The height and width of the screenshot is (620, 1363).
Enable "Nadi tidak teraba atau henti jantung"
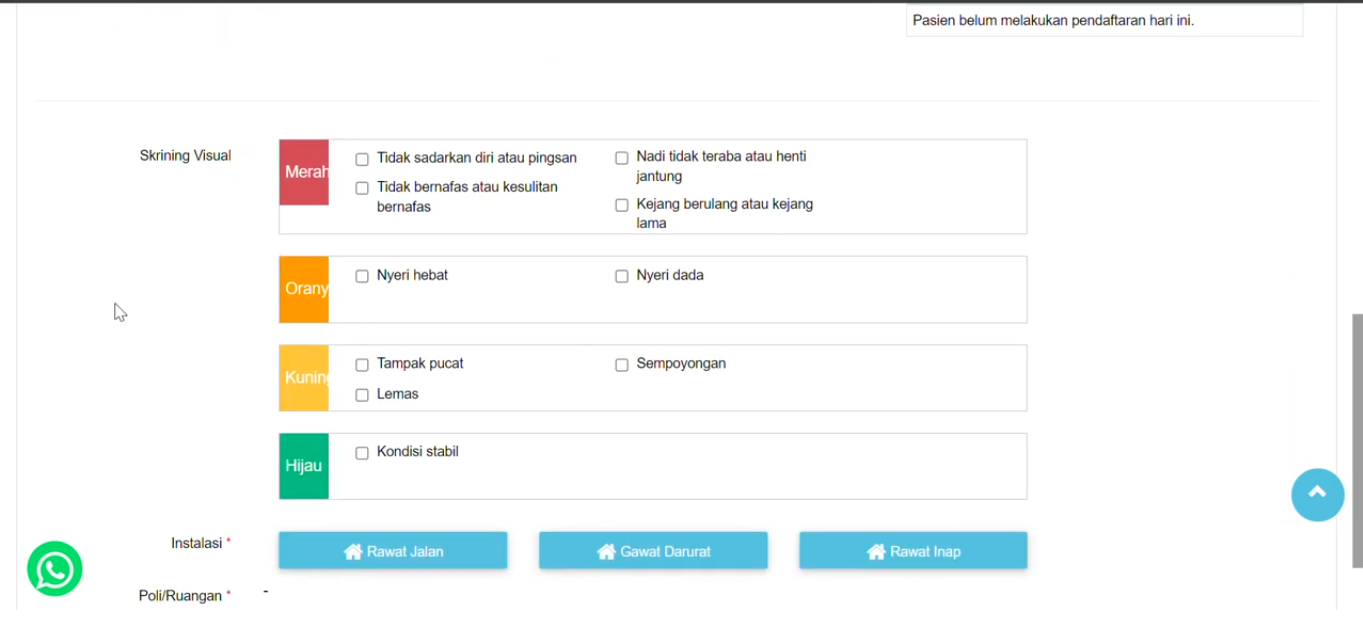point(622,158)
